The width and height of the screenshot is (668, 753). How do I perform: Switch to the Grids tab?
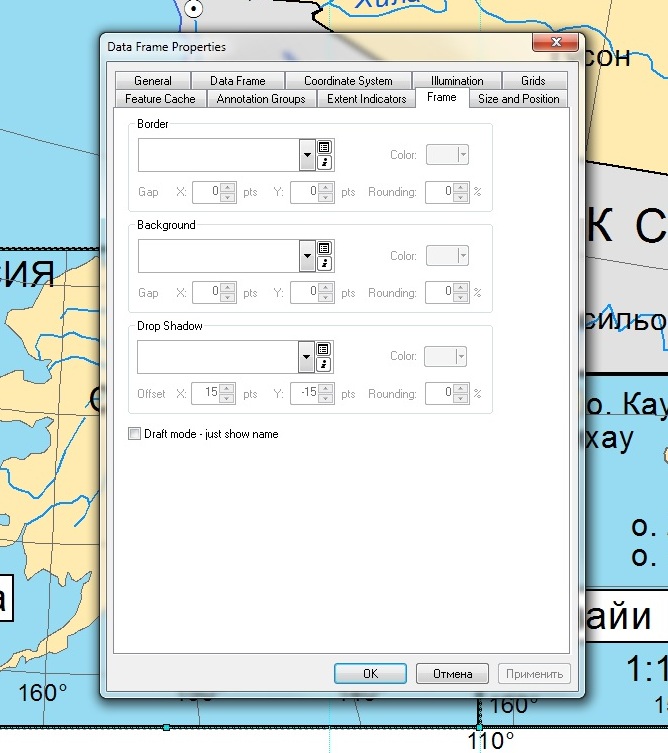pyautogui.click(x=533, y=80)
